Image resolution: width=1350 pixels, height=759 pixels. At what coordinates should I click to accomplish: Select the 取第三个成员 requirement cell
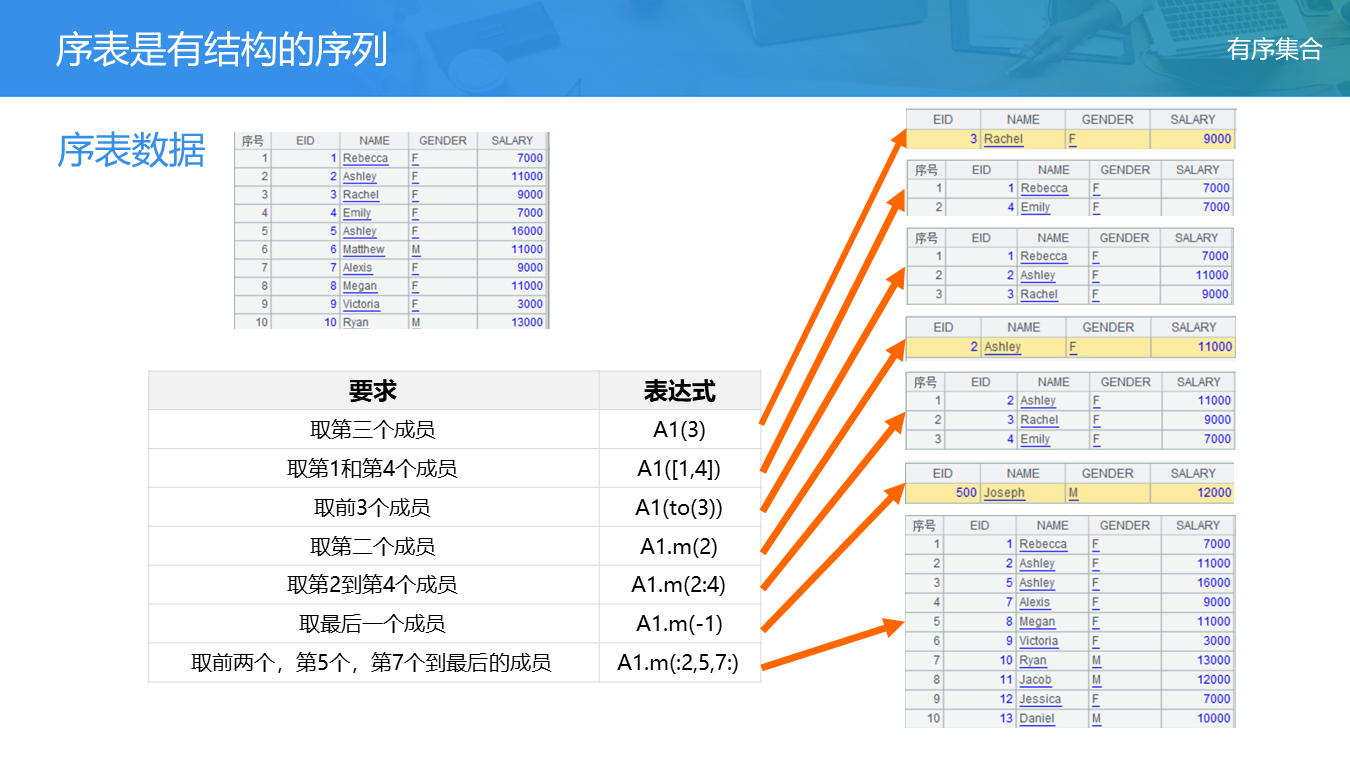372,430
